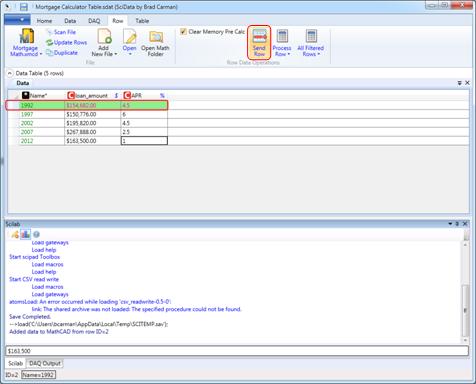Click the Process Row calculator icon

[282, 36]
